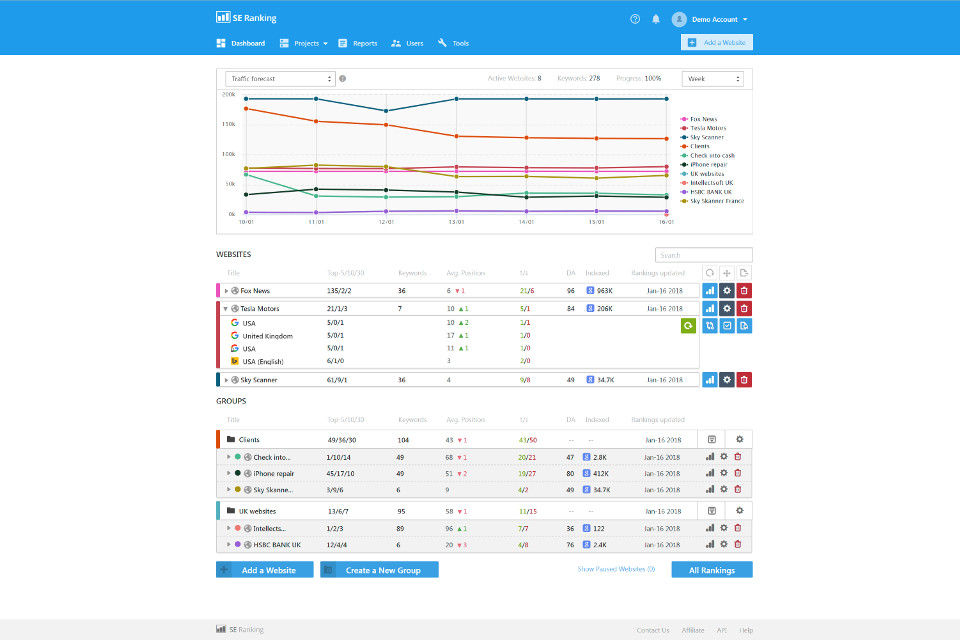This screenshot has width=960, height=640.
Task: Open settings gear for Sky Skanne.. row
Action: pyautogui.click(x=724, y=489)
